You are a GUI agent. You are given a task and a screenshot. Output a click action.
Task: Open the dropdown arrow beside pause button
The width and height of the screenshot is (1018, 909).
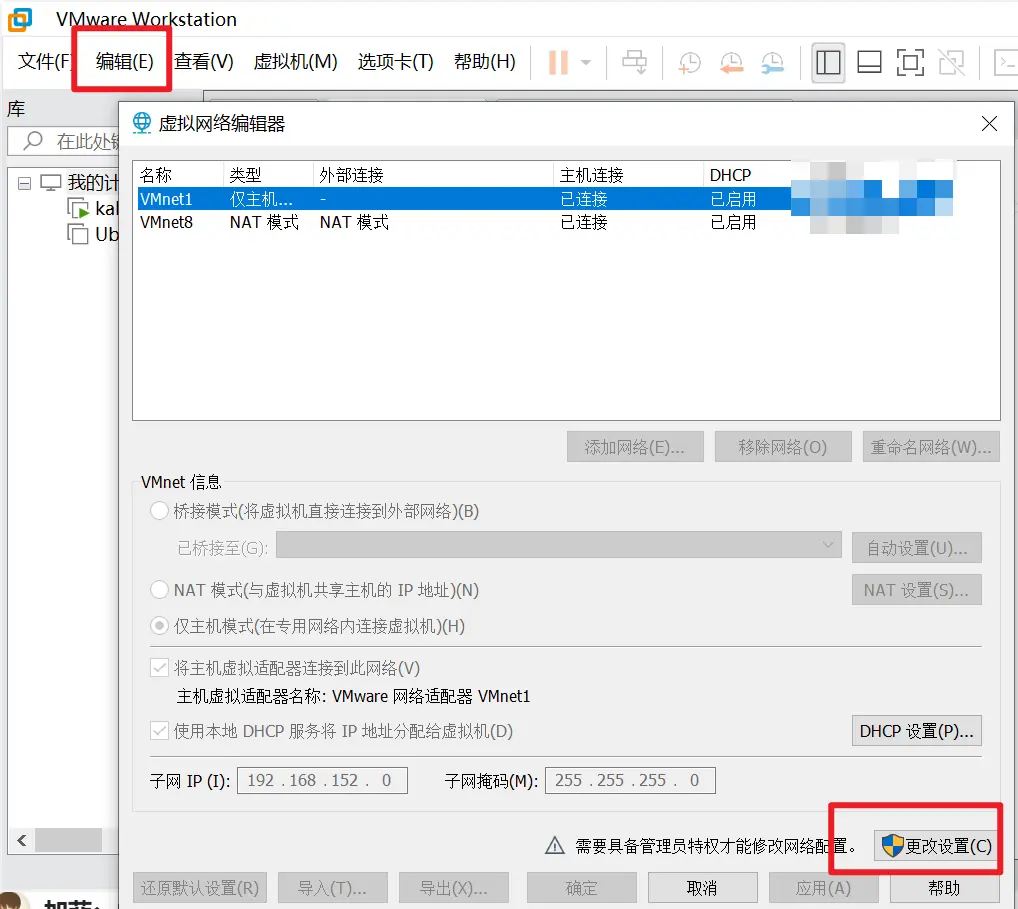click(586, 62)
